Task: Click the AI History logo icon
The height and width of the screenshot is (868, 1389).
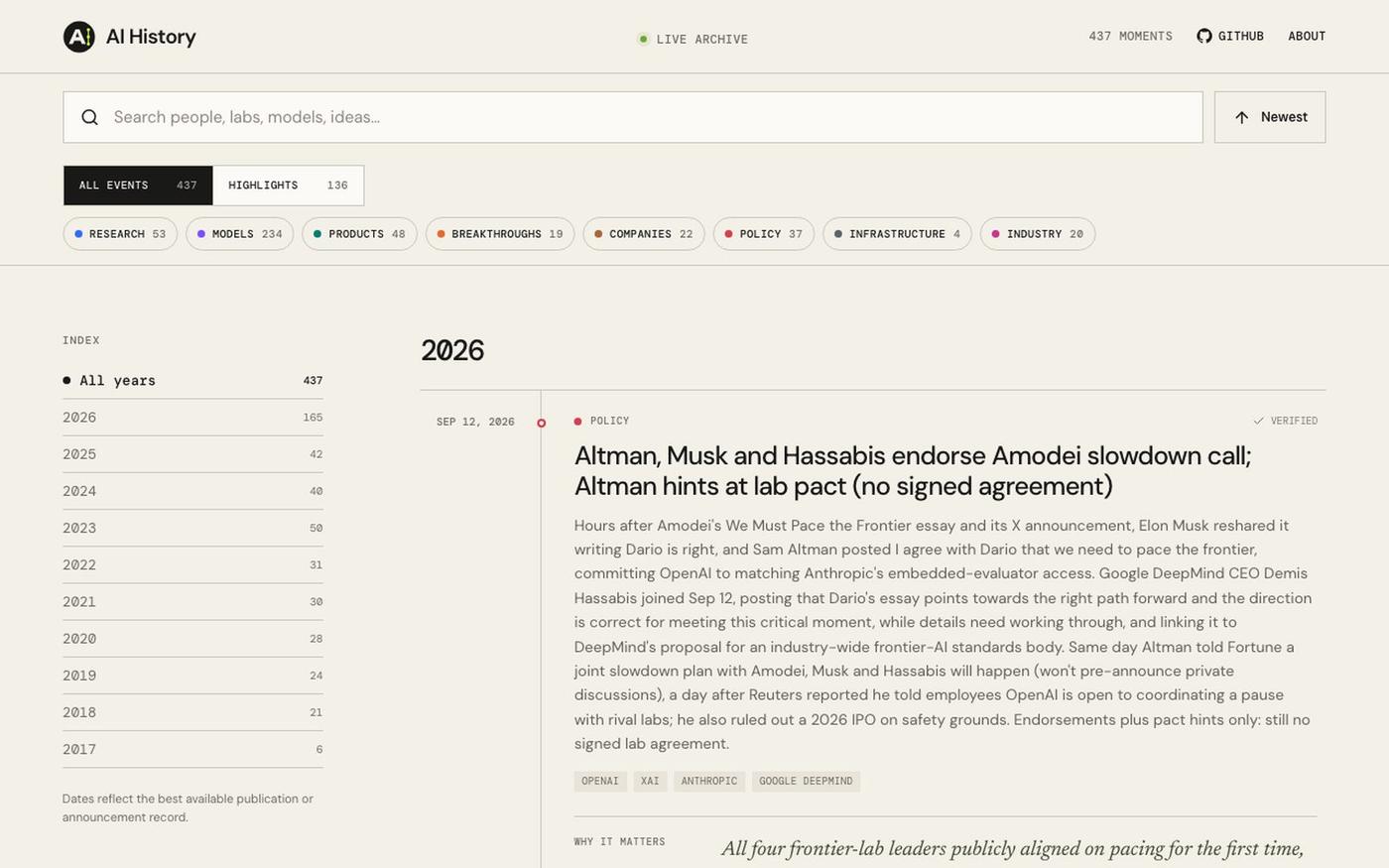Action: coord(79,37)
